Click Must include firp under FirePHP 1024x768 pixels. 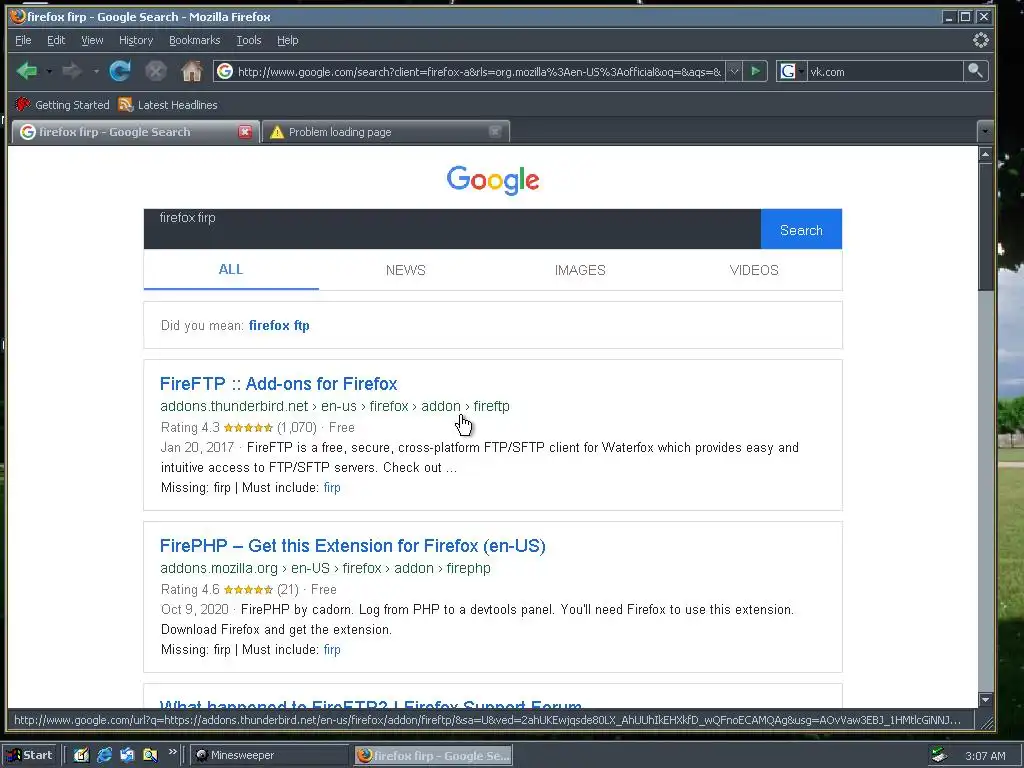[x=332, y=649]
